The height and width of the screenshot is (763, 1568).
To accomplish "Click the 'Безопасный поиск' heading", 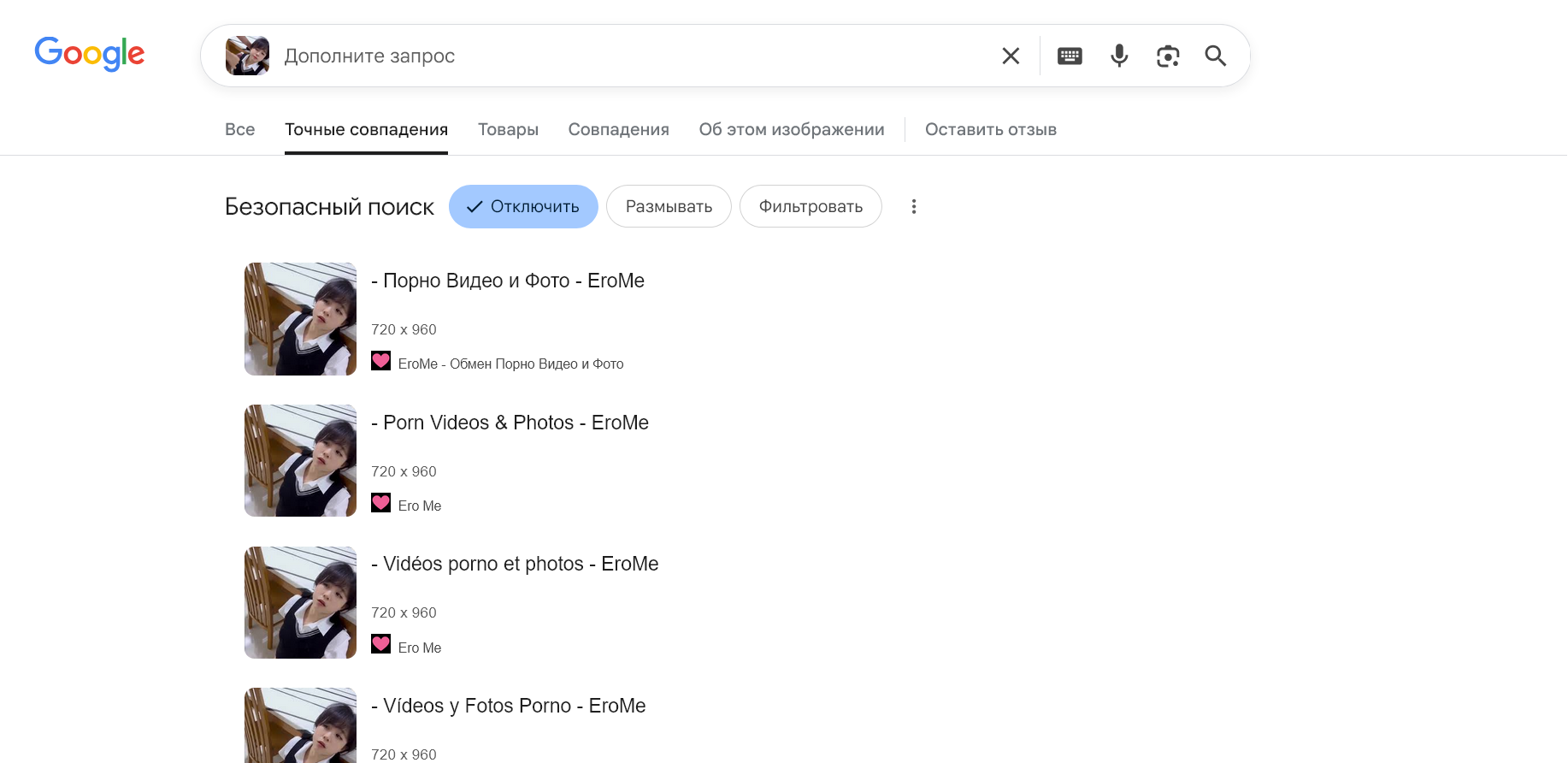I will 329,207.
